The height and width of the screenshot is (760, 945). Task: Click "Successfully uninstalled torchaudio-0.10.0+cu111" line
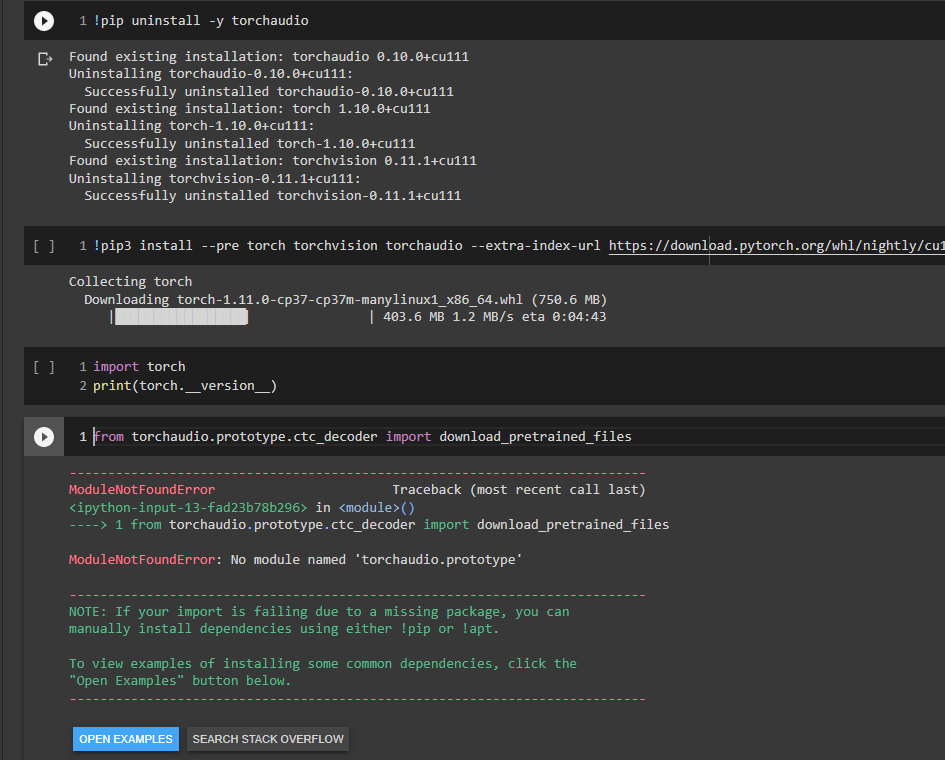coord(269,92)
